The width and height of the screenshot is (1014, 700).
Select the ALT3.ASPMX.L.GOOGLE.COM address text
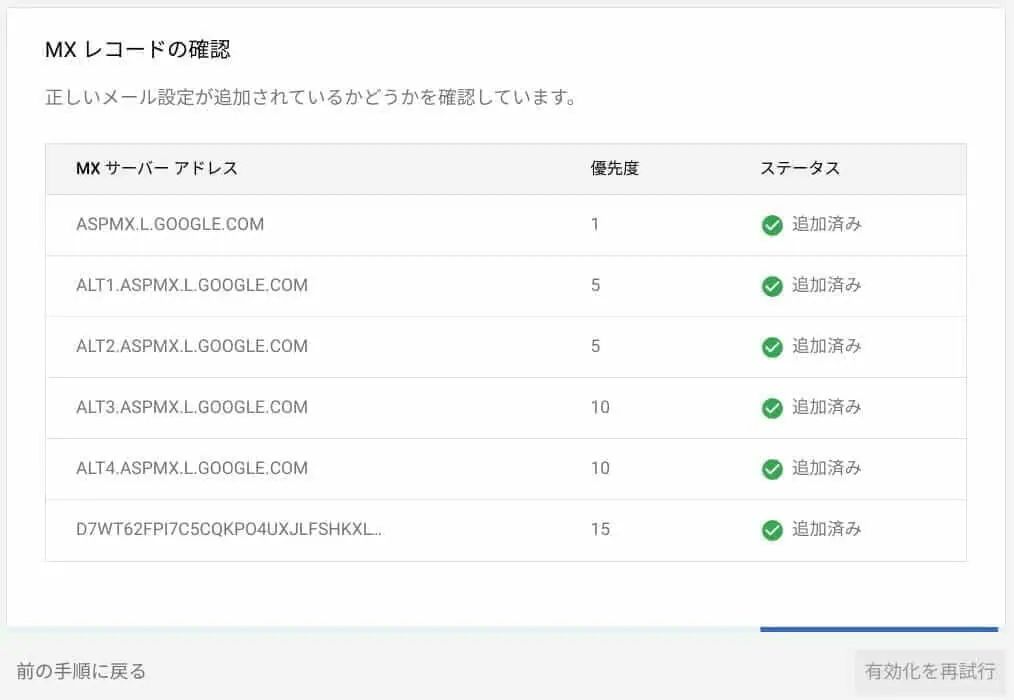pyautogui.click(x=192, y=407)
